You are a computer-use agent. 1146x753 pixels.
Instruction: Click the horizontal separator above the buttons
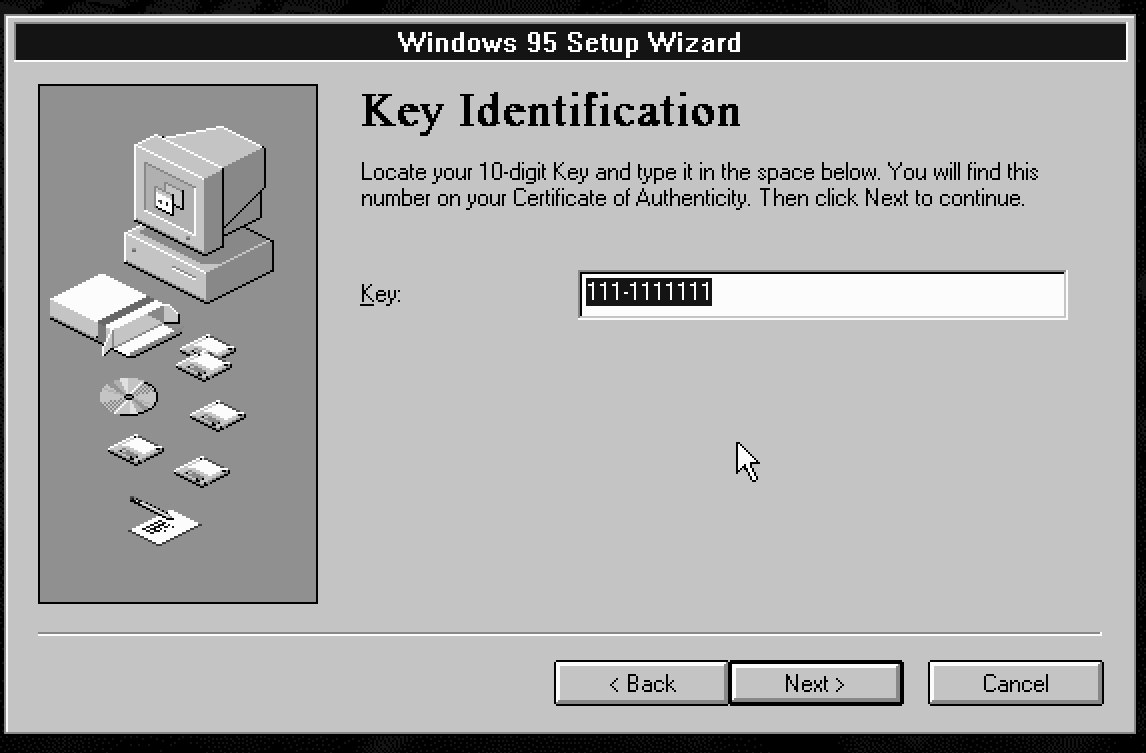tap(569, 634)
